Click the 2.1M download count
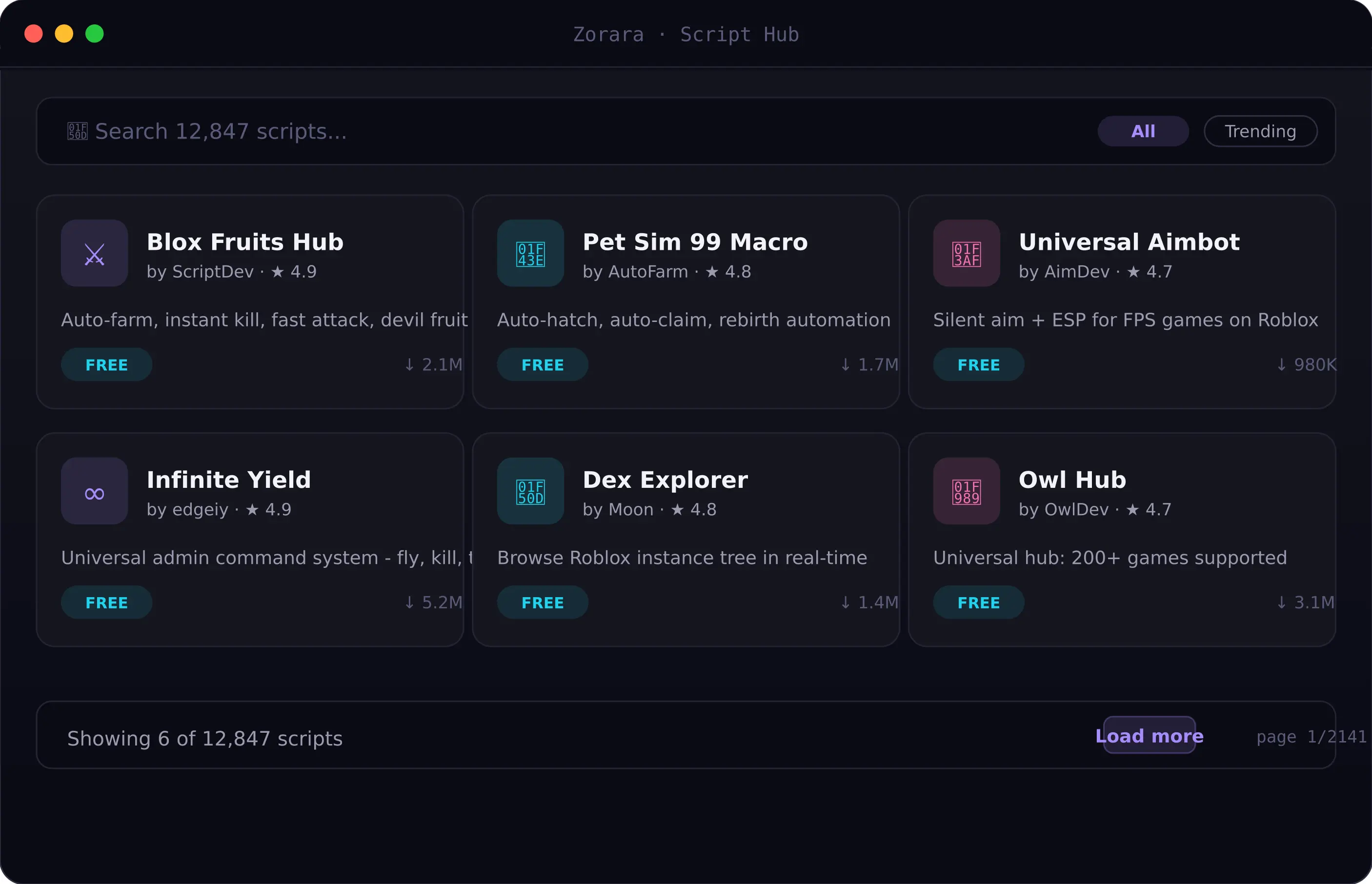The image size is (1372, 884). click(x=433, y=364)
